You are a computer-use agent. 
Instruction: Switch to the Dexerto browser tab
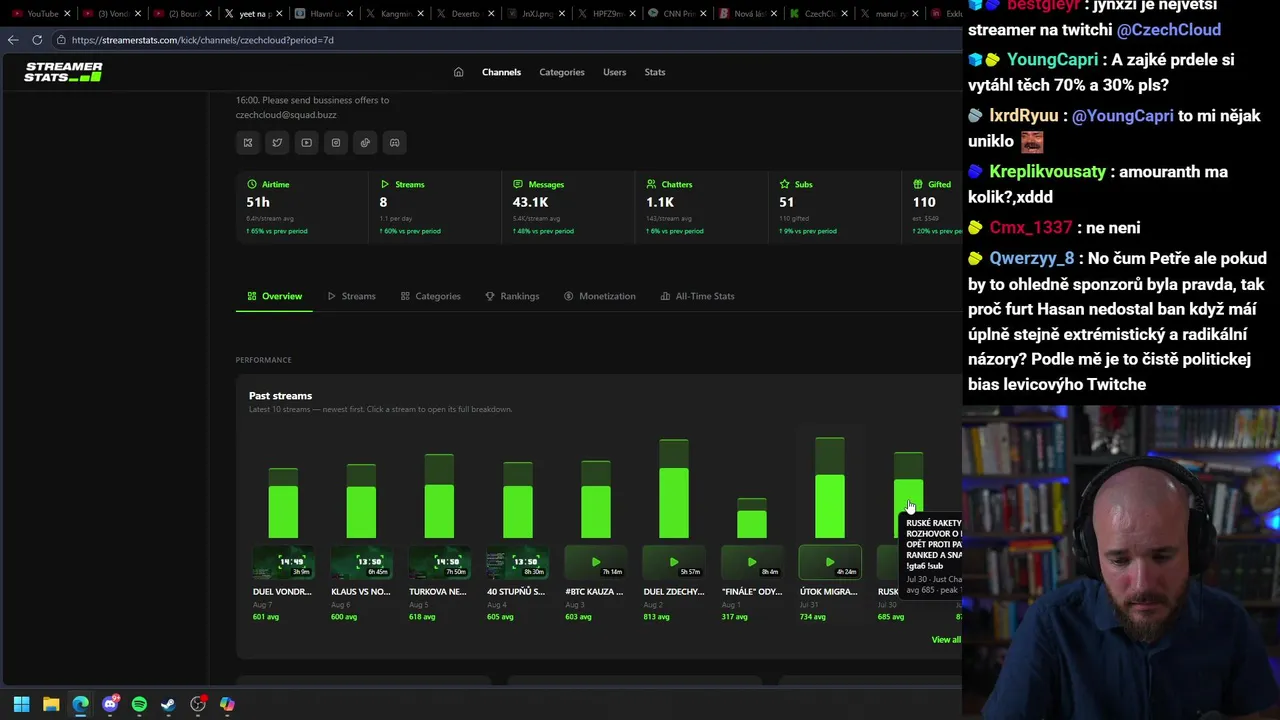pos(465,14)
